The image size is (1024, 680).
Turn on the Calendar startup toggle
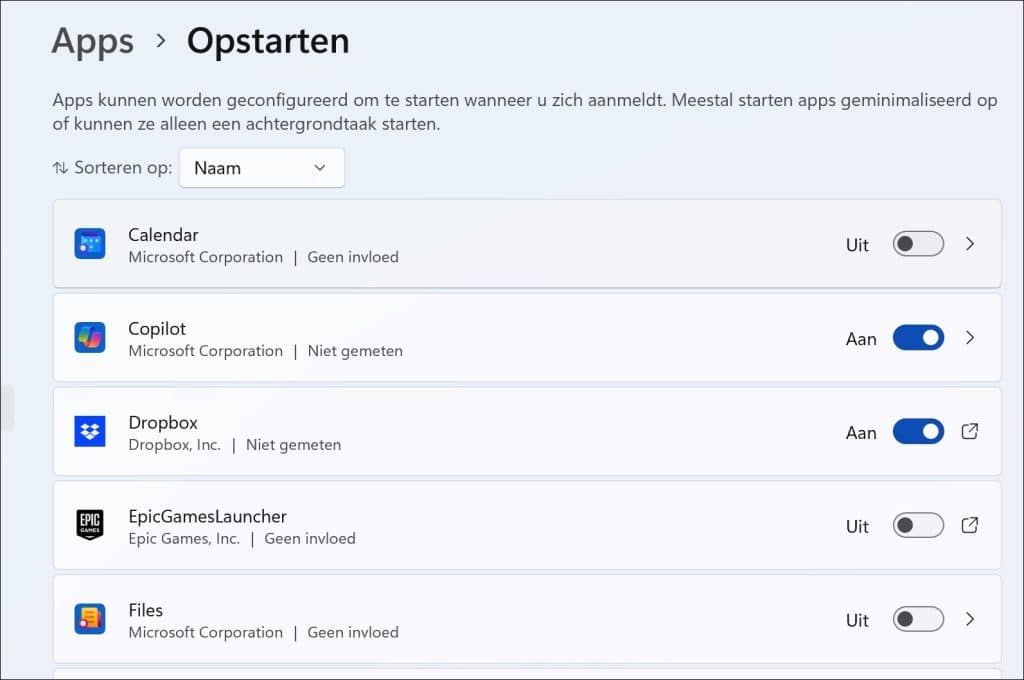coord(917,243)
